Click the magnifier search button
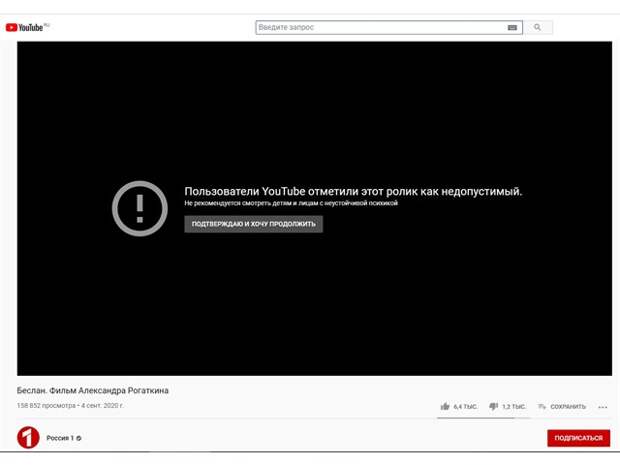The height and width of the screenshot is (465, 620). (x=537, y=27)
